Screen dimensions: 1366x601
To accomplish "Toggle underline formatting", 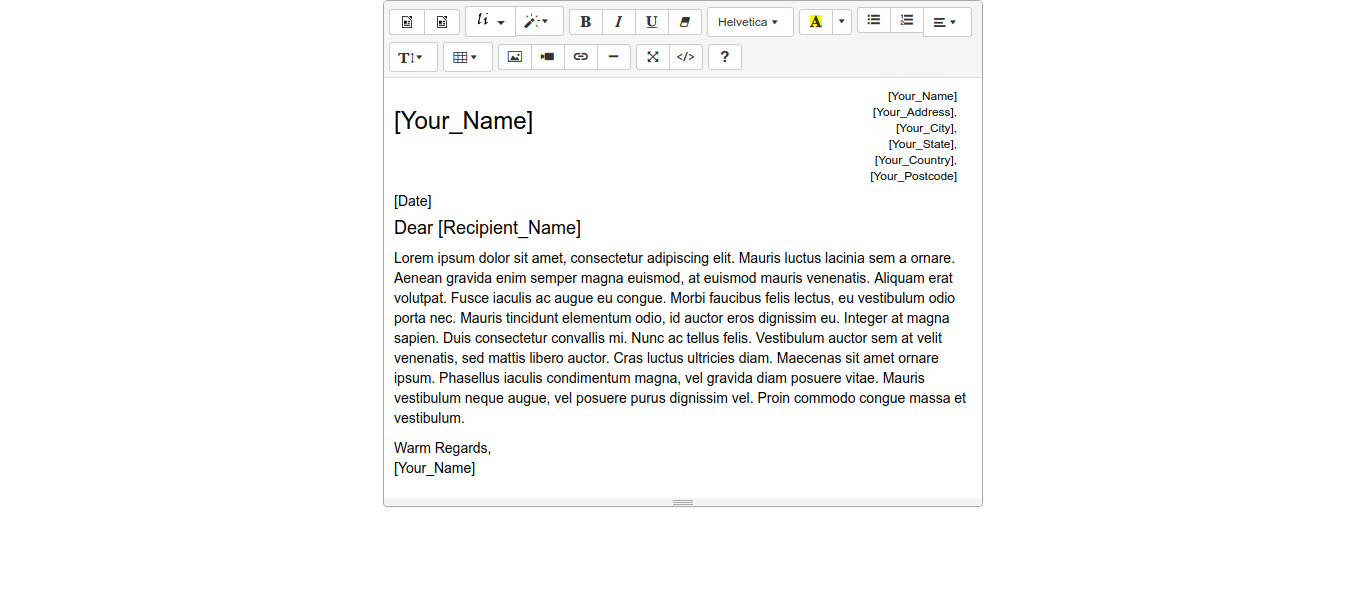I will [652, 22].
